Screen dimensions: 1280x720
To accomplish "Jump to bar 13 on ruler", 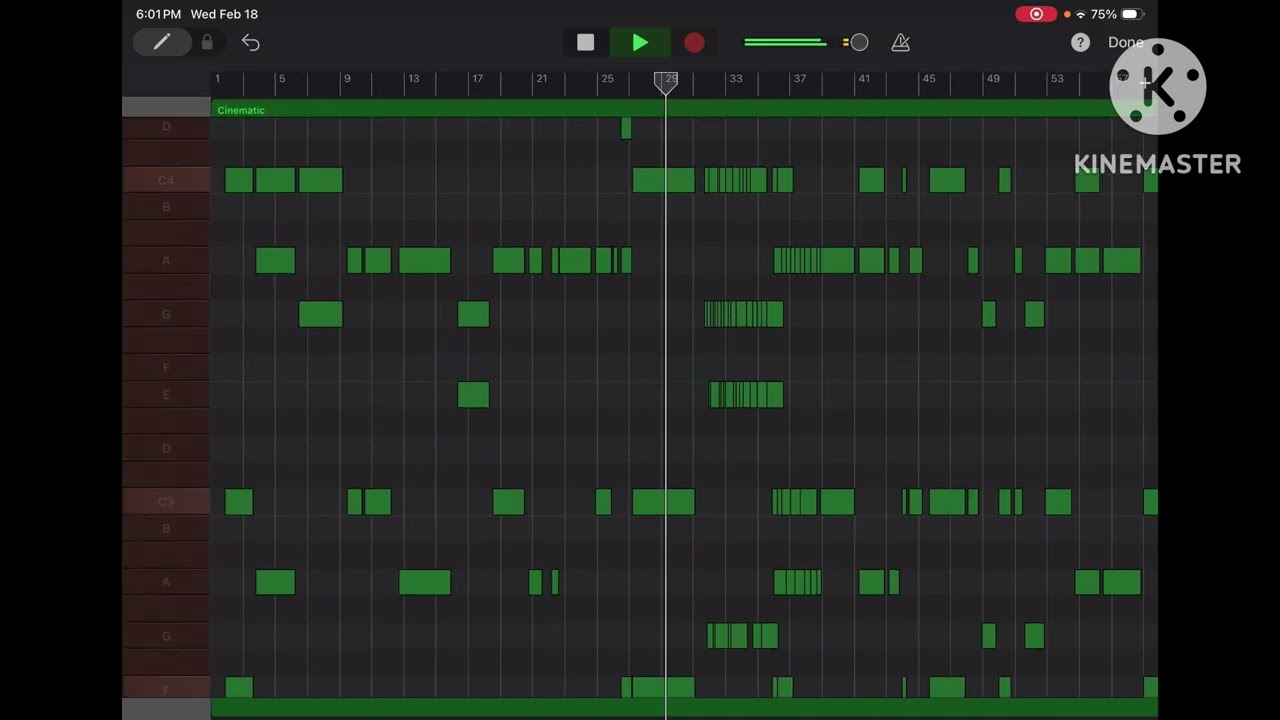I will (x=413, y=78).
